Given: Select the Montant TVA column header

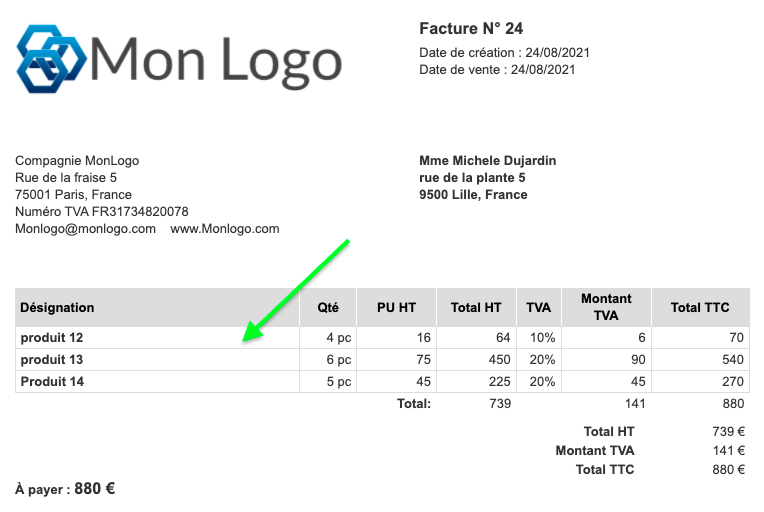Looking at the screenshot, I should (606, 307).
